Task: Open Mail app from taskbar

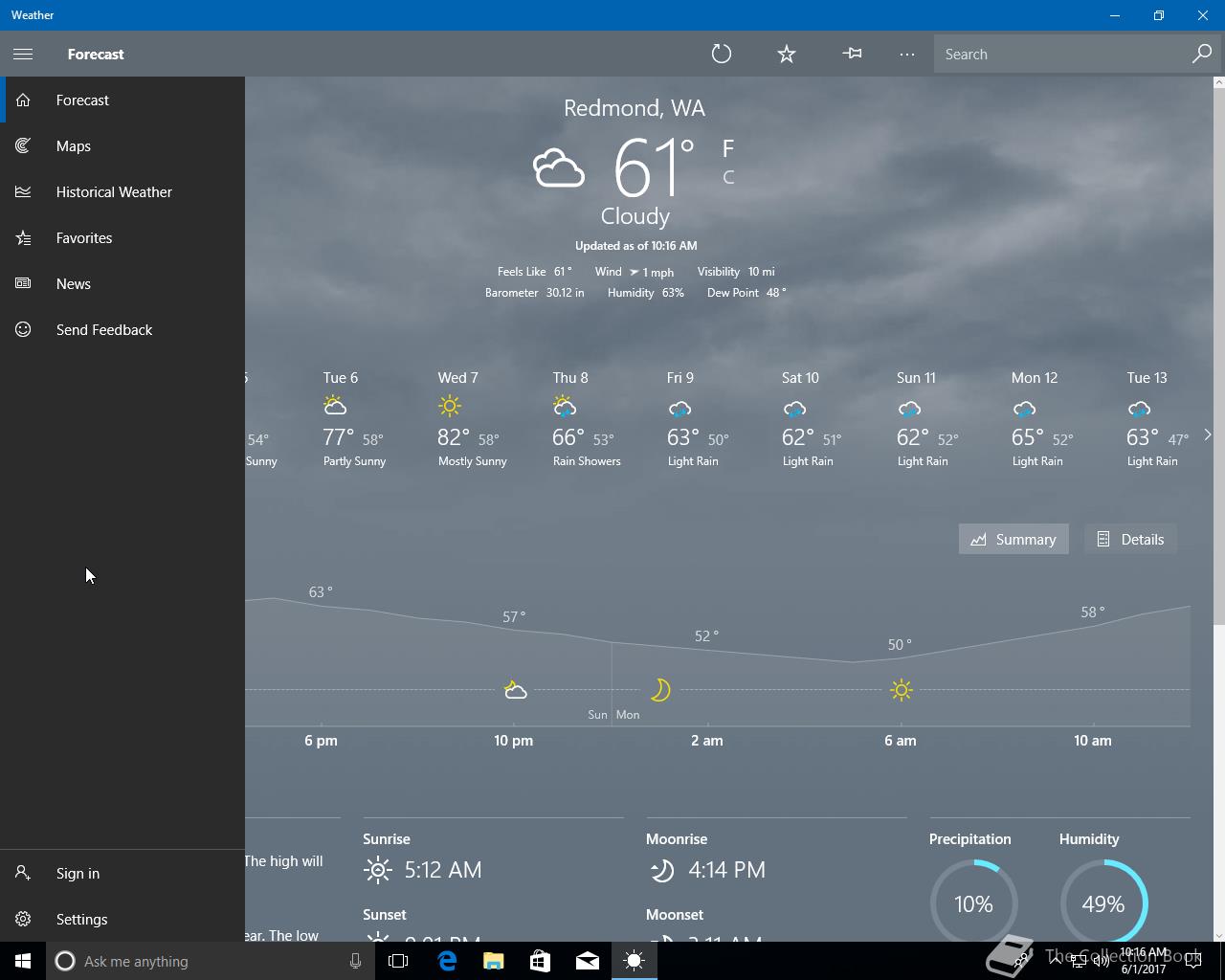Action: (587, 961)
